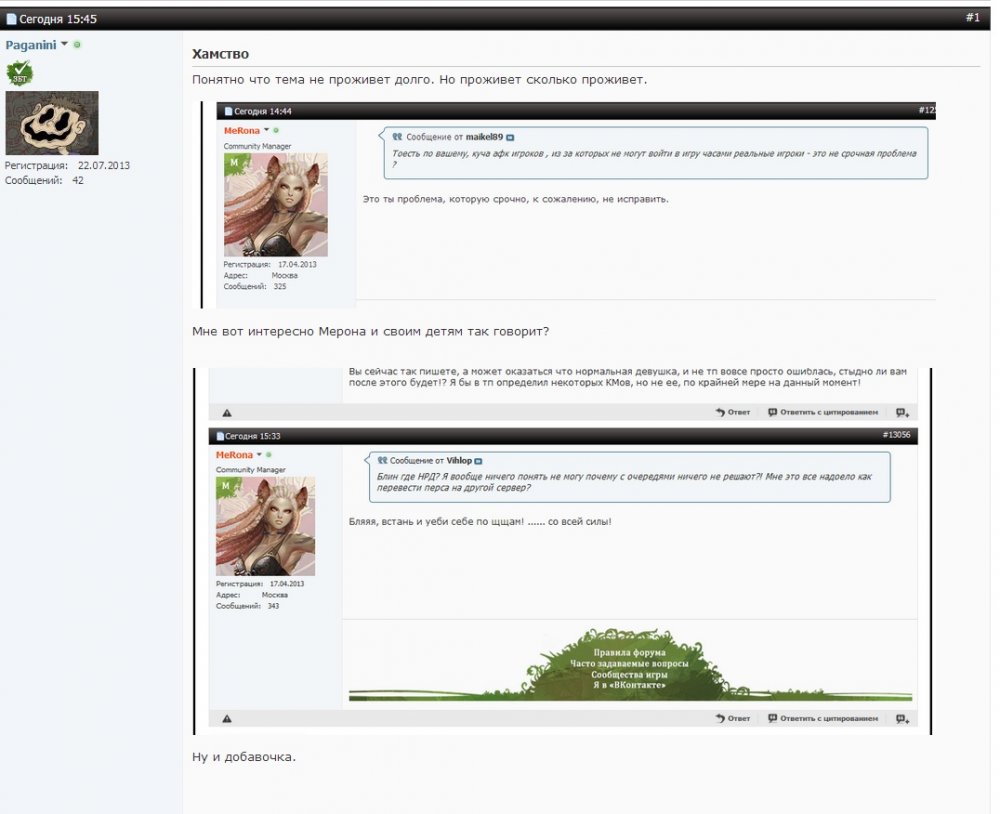
Task: Expand MeRona user menu in 14:44 post
Action: pyautogui.click(x=266, y=131)
